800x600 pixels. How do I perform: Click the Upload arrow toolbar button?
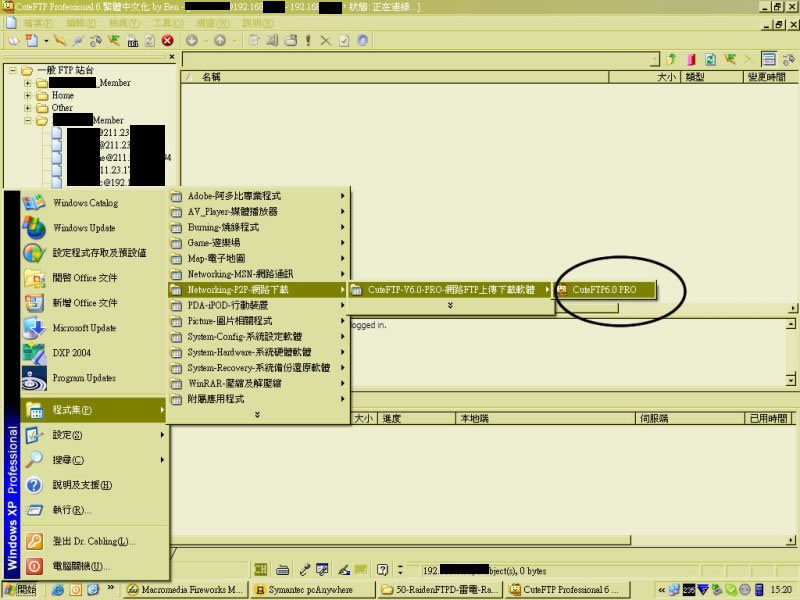[x=220, y=40]
